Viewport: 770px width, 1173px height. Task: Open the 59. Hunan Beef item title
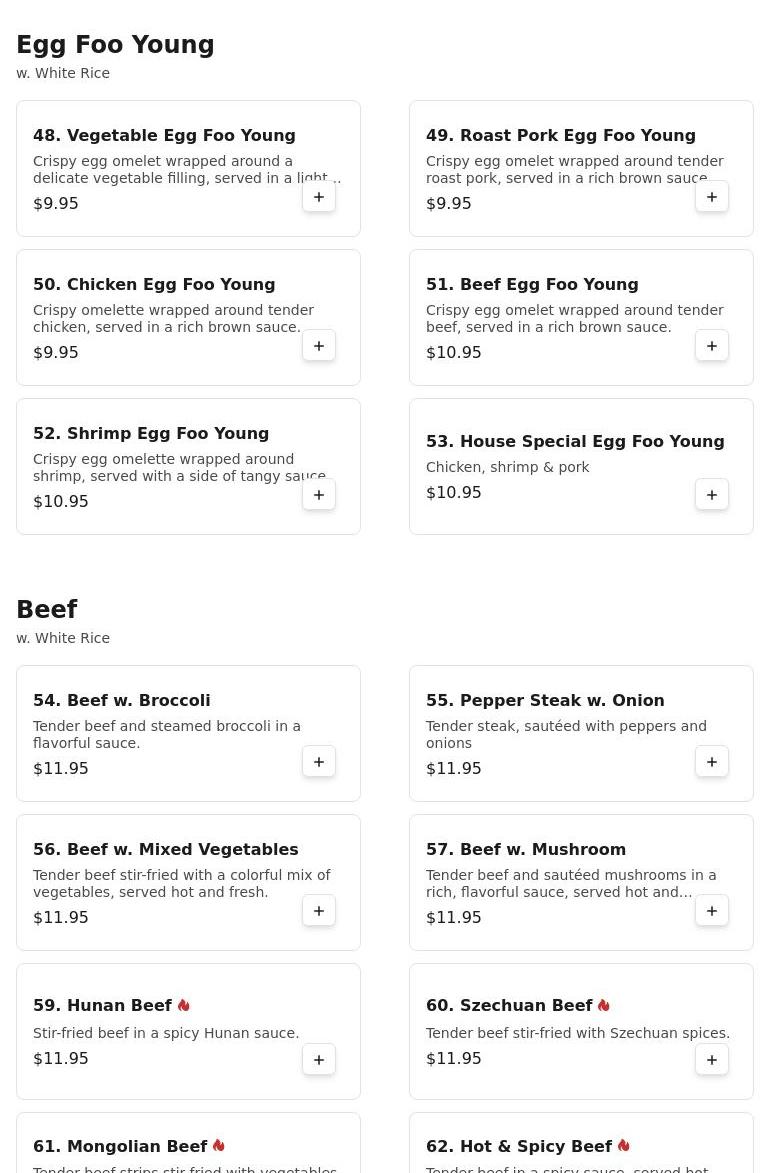click(x=103, y=1005)
